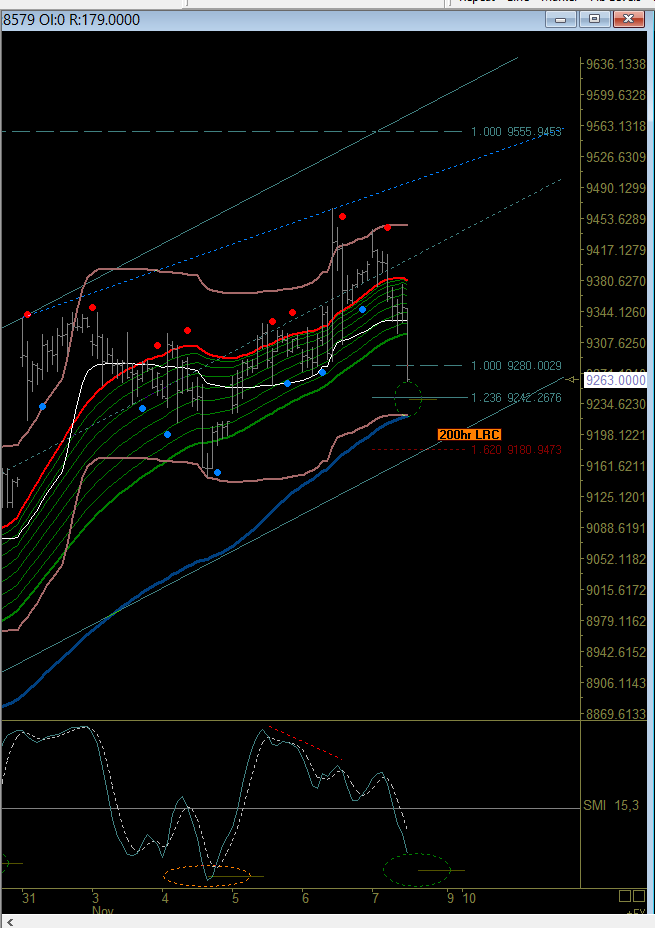This screenshot has height=928, width=655.
Task: Click the left small square box beside date axis
Action: click(625, 896)
